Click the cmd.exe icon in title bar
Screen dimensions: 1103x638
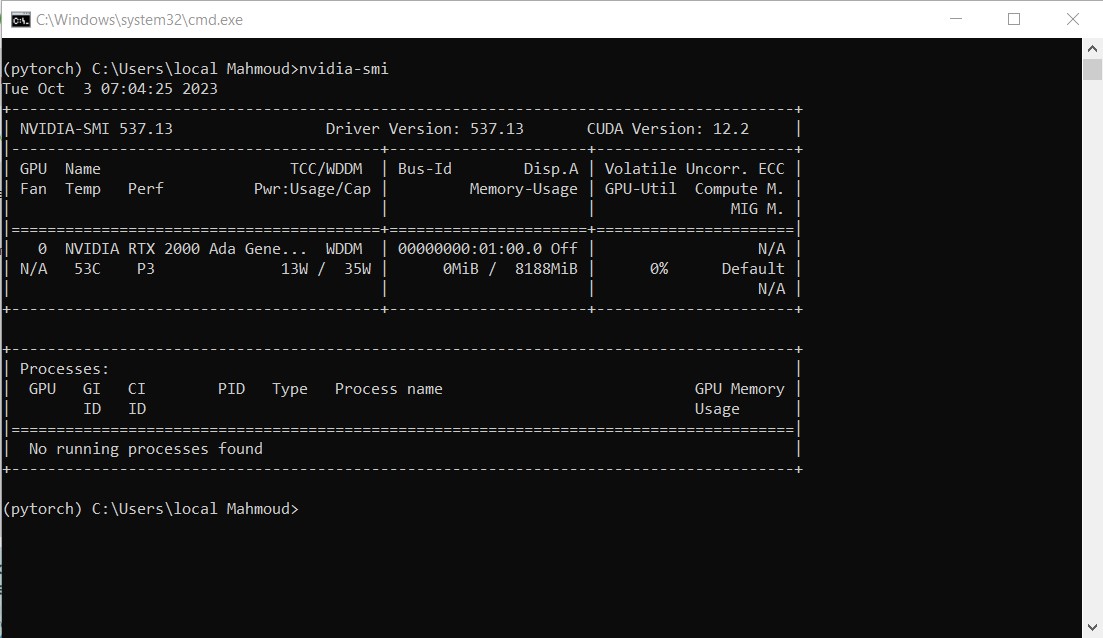click(20, 19)
